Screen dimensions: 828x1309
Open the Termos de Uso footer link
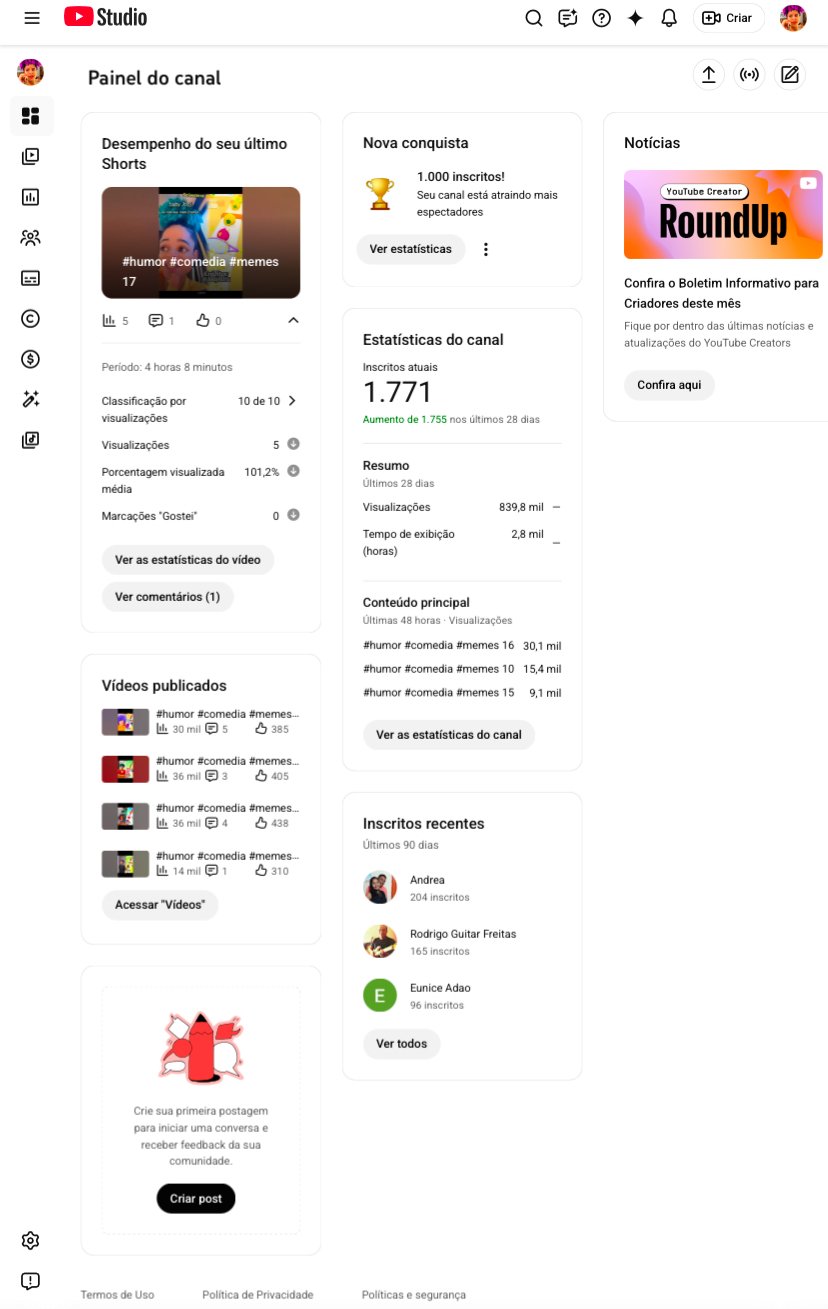click(117, 1295)
